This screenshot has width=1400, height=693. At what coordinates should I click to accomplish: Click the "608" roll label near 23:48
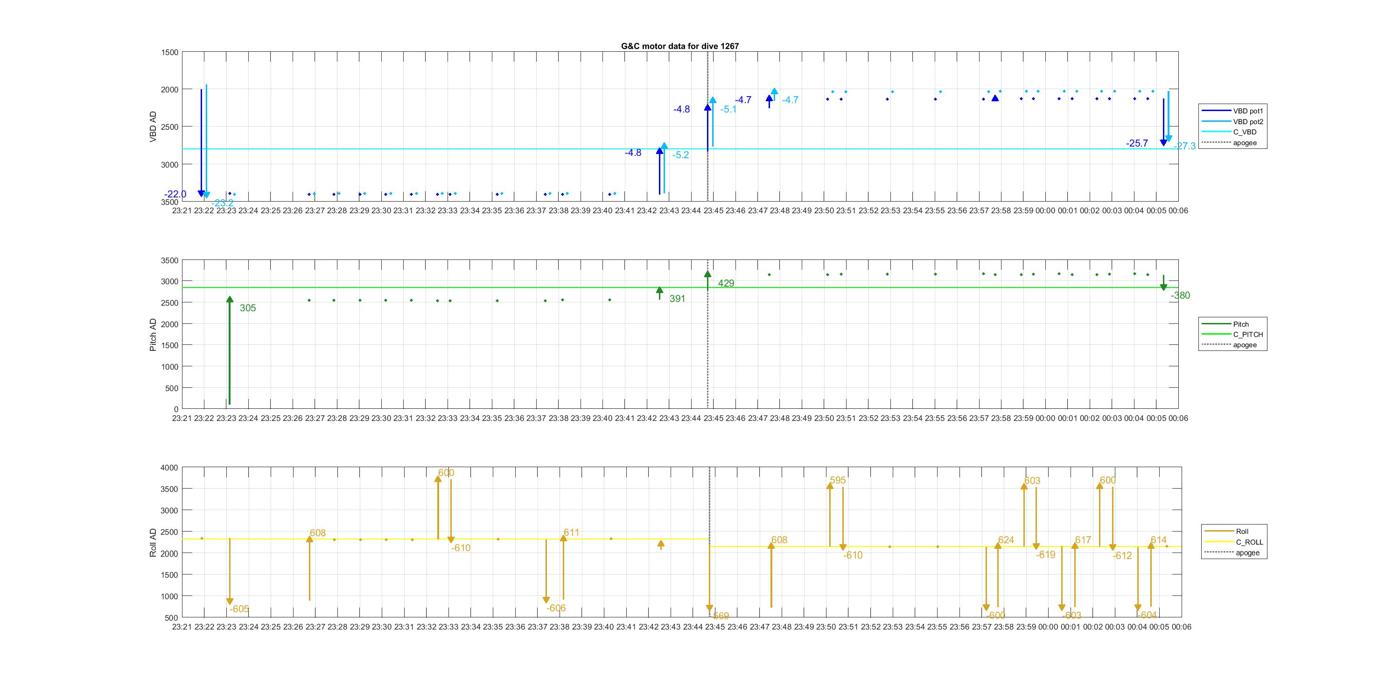(779, 540)
